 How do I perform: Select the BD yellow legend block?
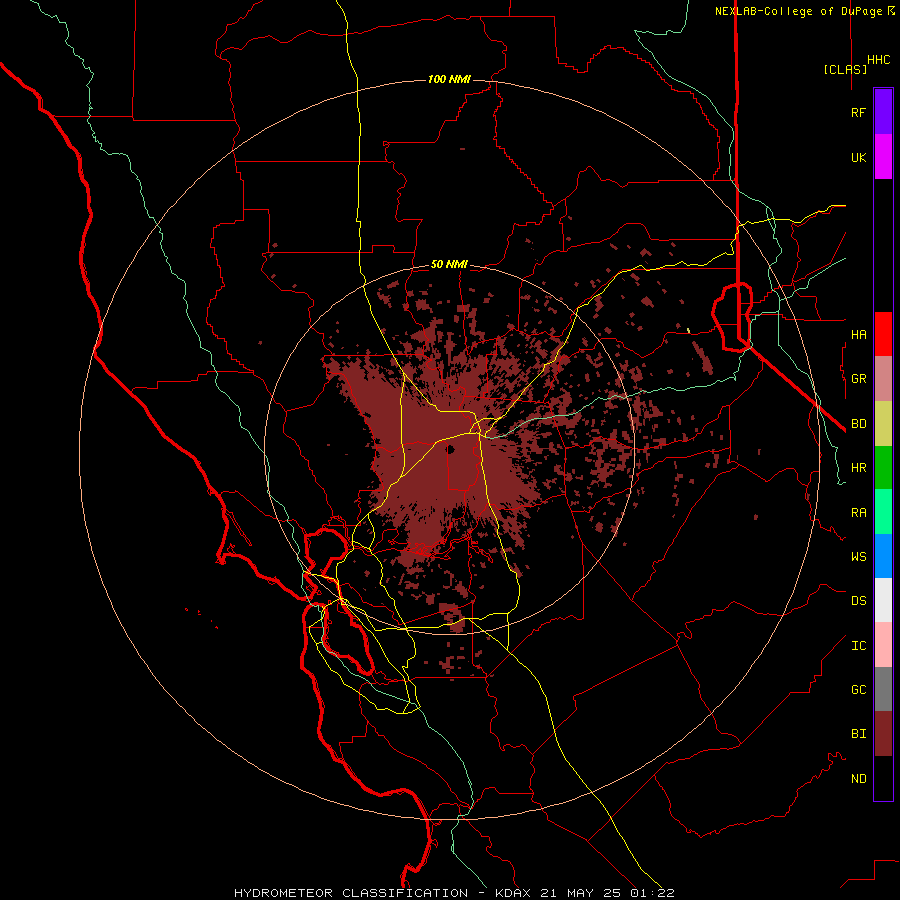[x=883, y=424]
